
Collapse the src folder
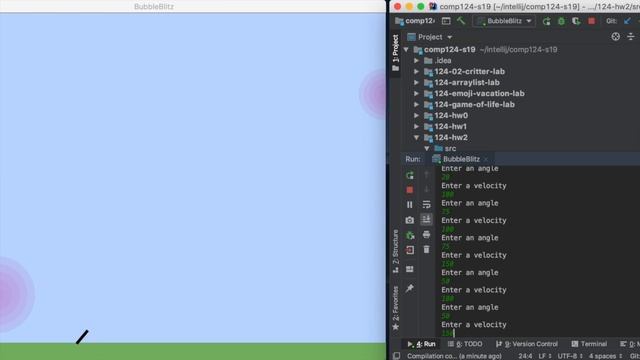[427, 149]
